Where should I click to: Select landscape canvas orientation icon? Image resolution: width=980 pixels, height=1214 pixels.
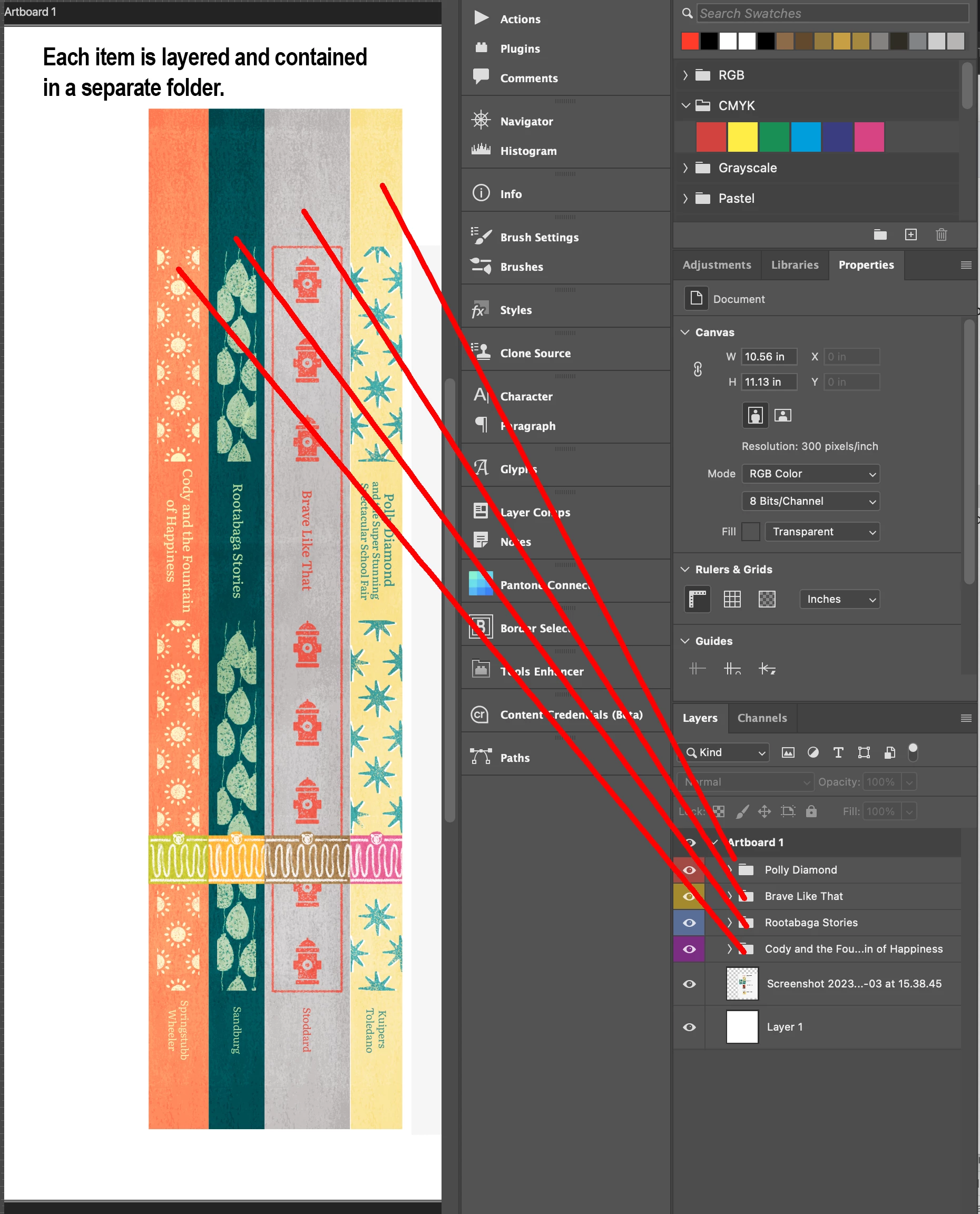(782, 415)
